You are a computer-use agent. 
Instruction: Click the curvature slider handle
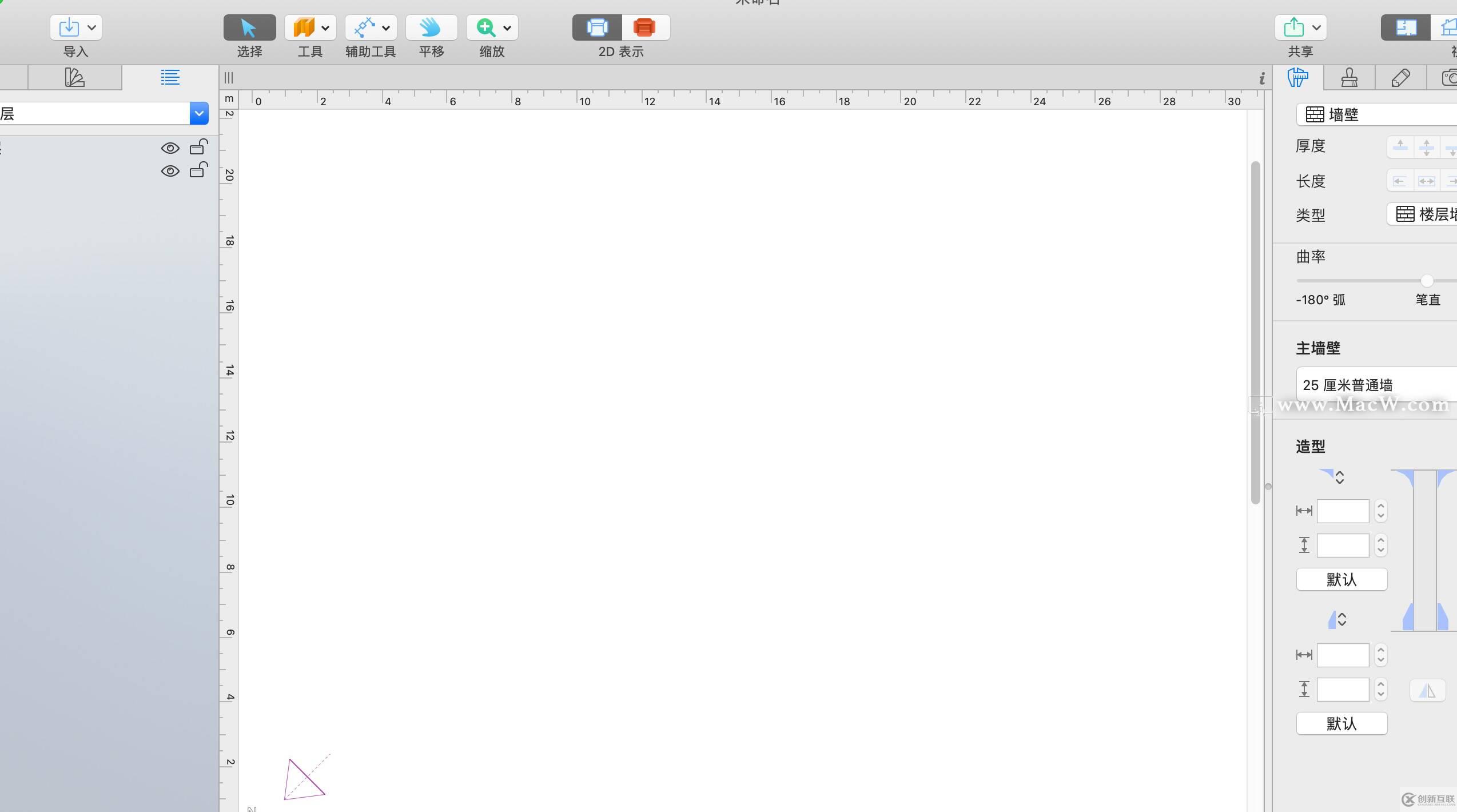(1427, 281)
